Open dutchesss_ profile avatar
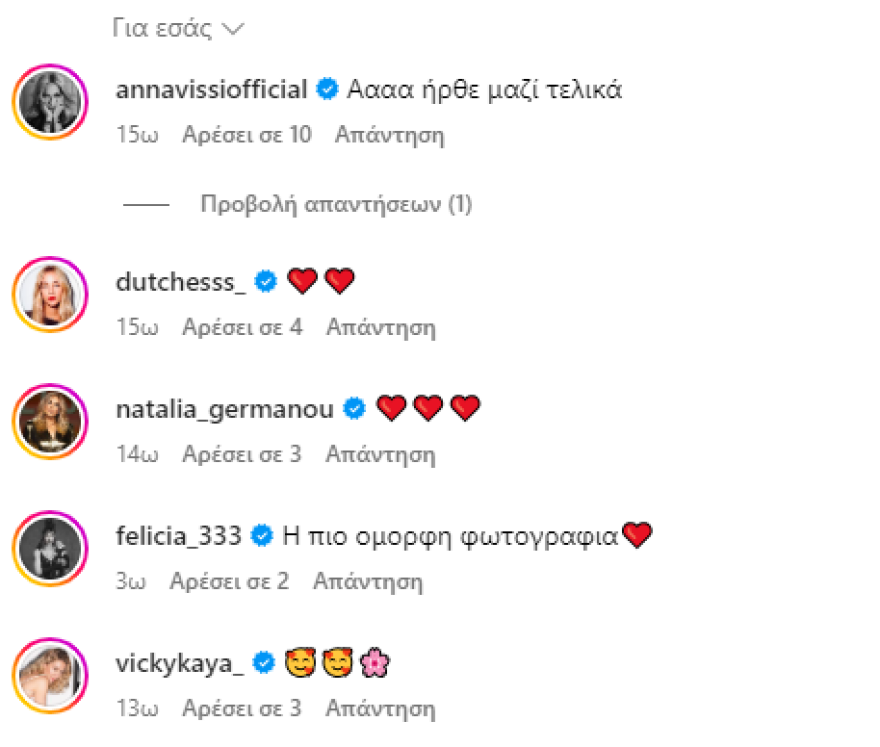The image size is (880, 747). (51, 295)
